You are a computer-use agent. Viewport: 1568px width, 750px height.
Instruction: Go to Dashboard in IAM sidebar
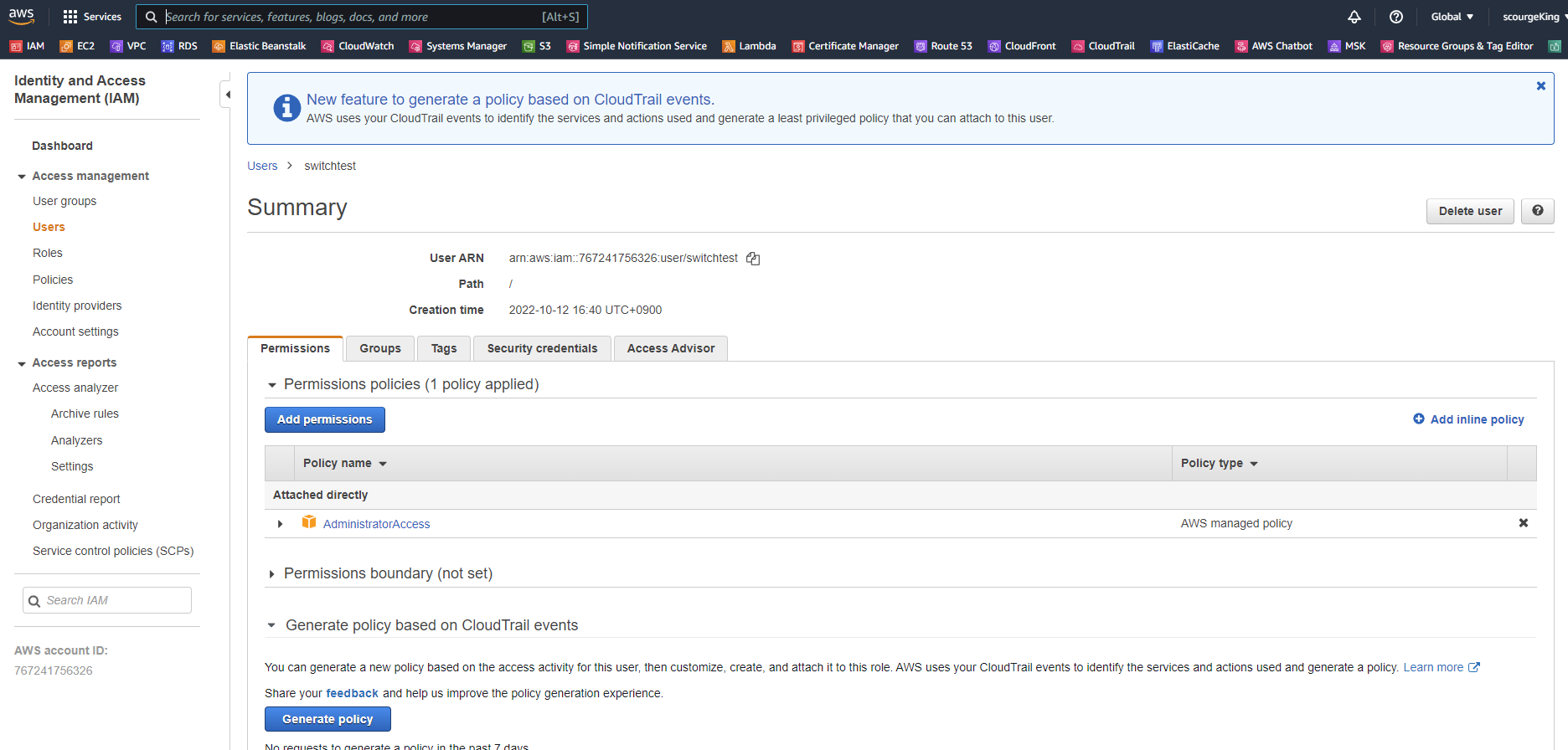point(62,146)
